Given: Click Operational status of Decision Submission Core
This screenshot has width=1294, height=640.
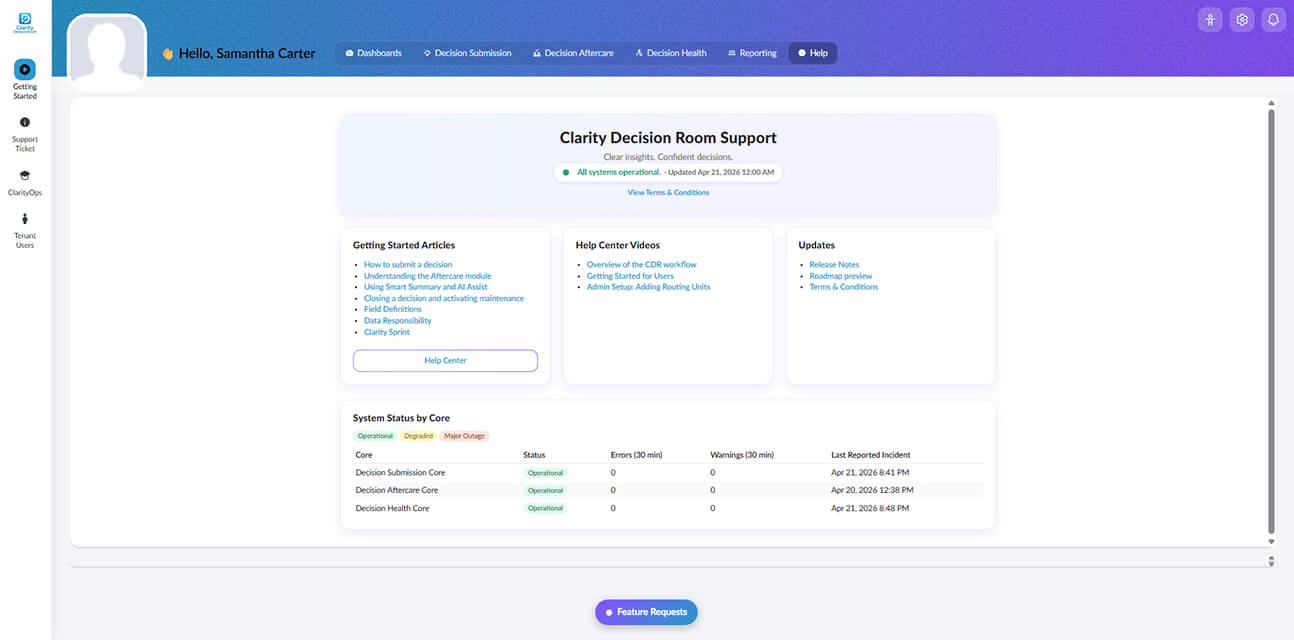Looking at the screenshot, I should 545,473.
